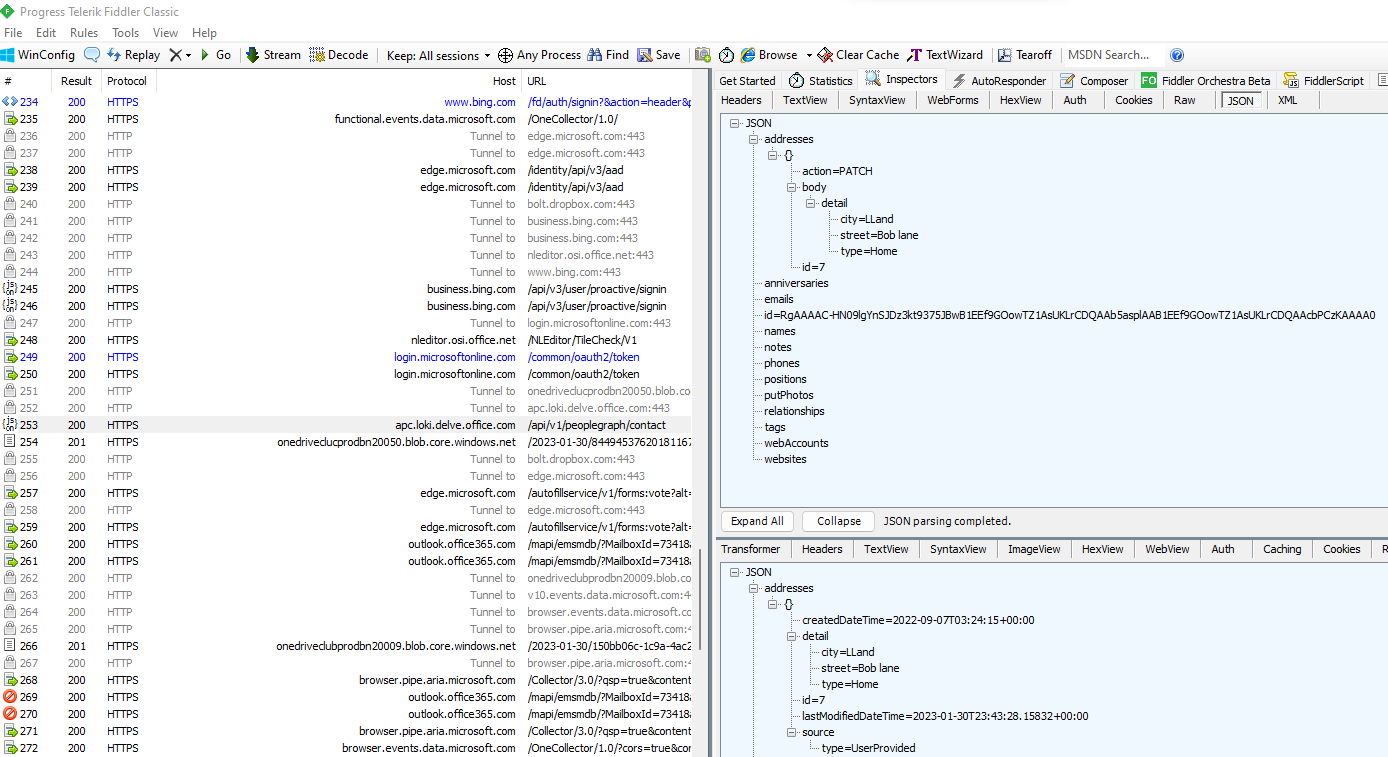Viewport: 1388px width, 757px height.
Task: Select the response Caching tab
Action: 1282,549
